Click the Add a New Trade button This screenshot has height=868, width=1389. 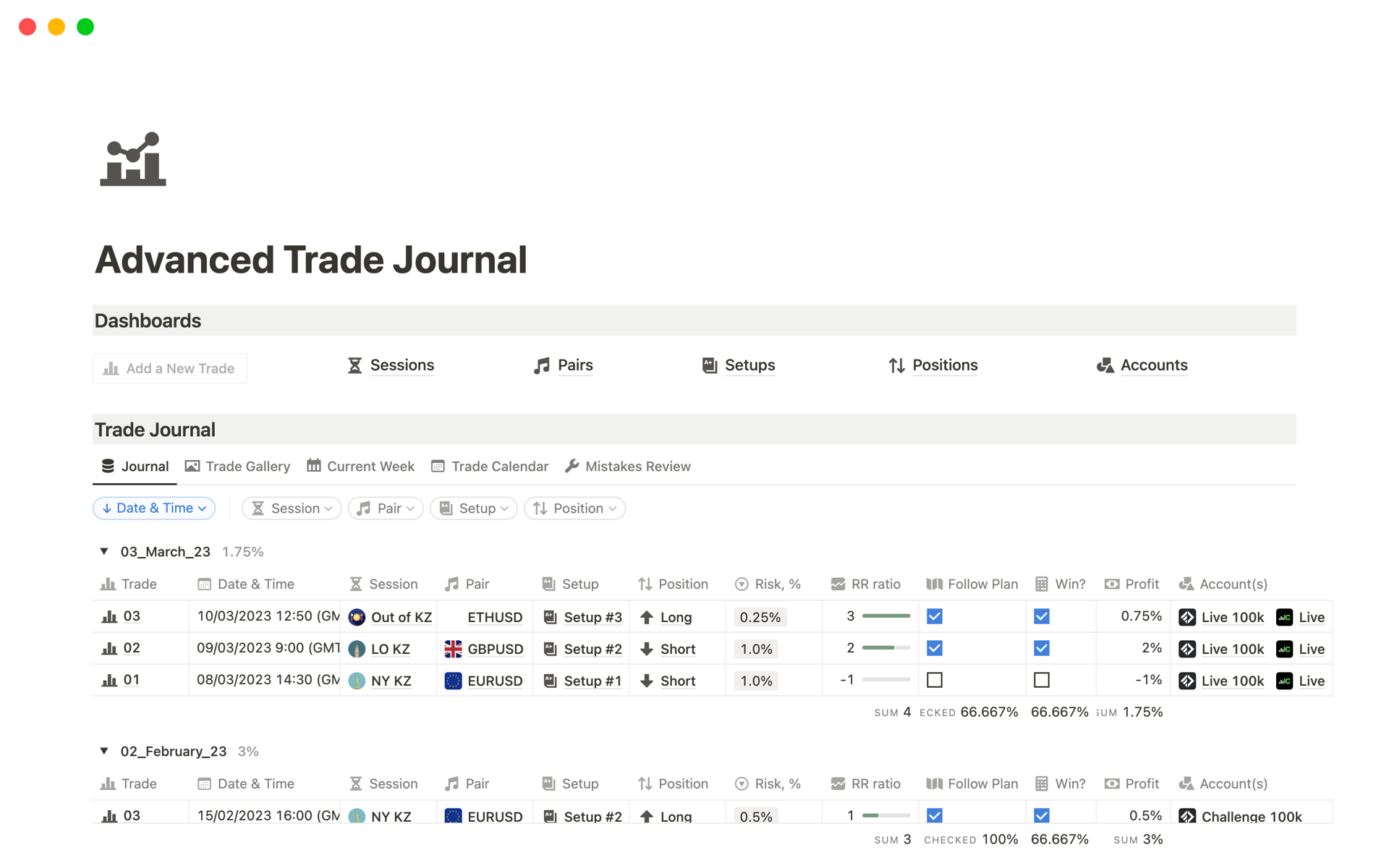point(169,368)
